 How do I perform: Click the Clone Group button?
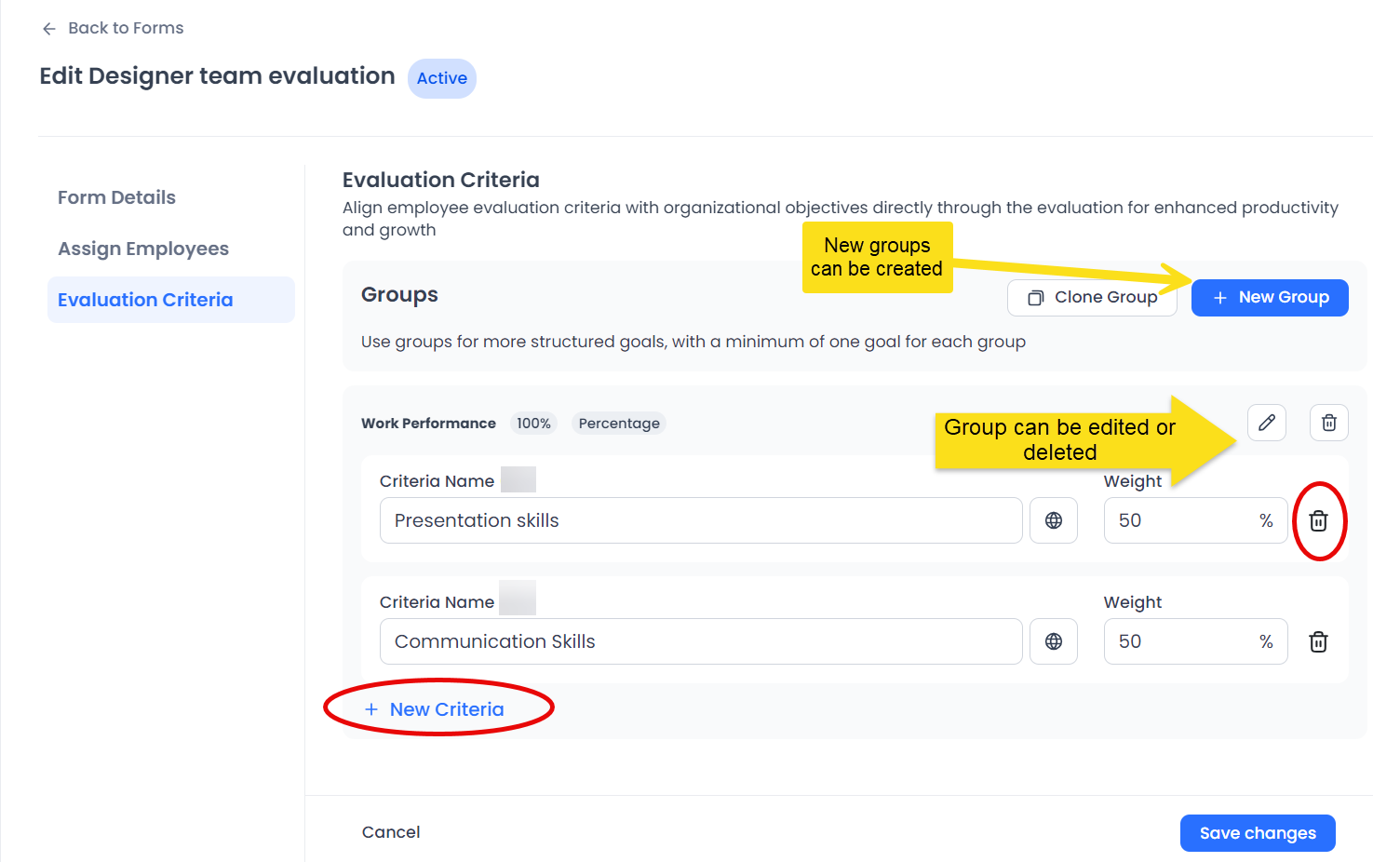click(1092, 297)
